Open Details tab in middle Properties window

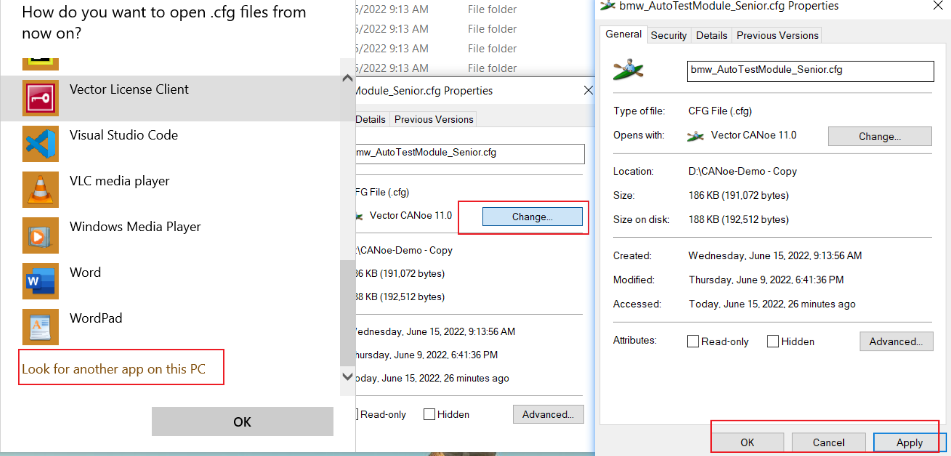coord(371,119)
